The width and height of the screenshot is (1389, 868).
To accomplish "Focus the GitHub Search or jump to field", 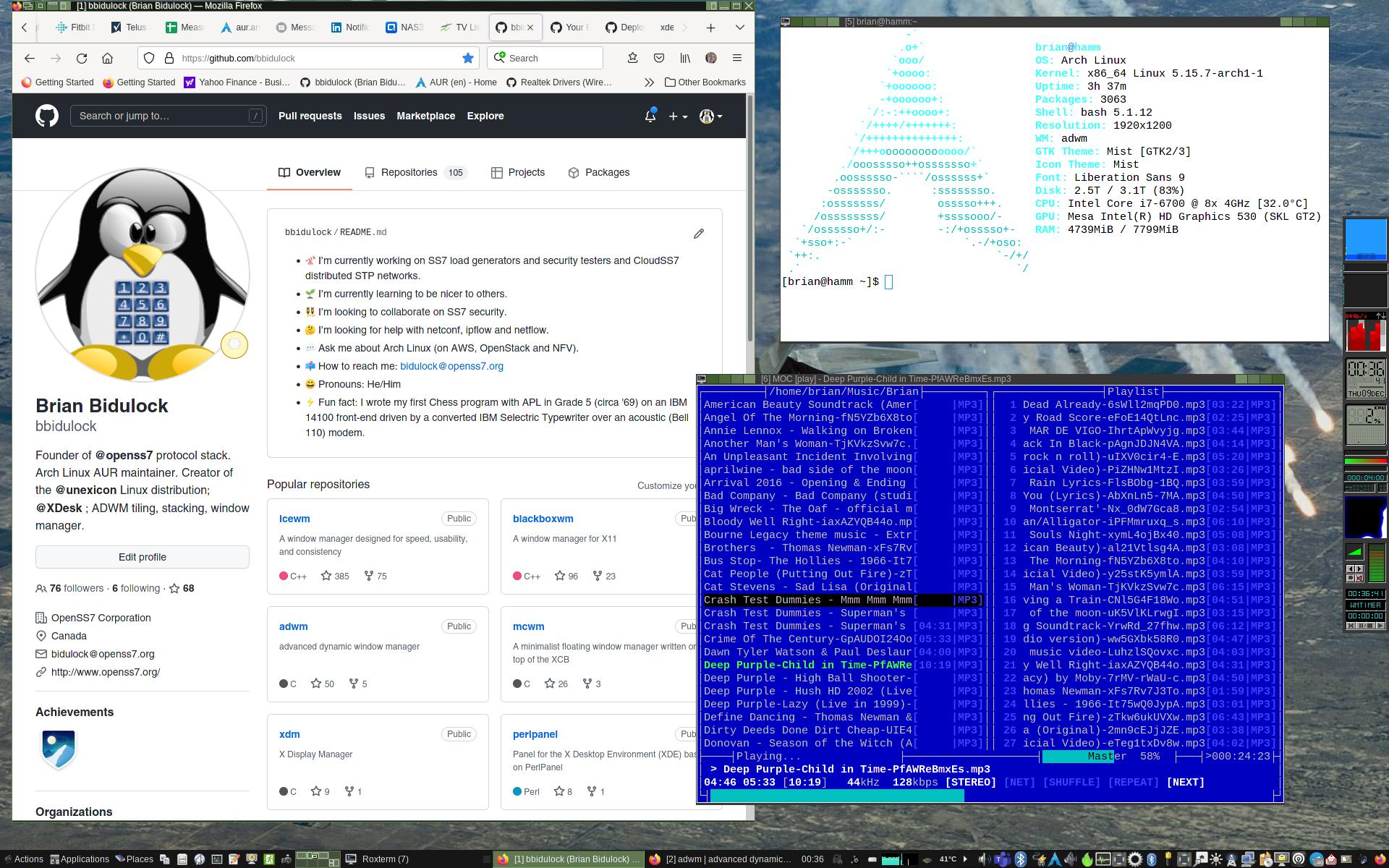I will (x=168, y=116).
